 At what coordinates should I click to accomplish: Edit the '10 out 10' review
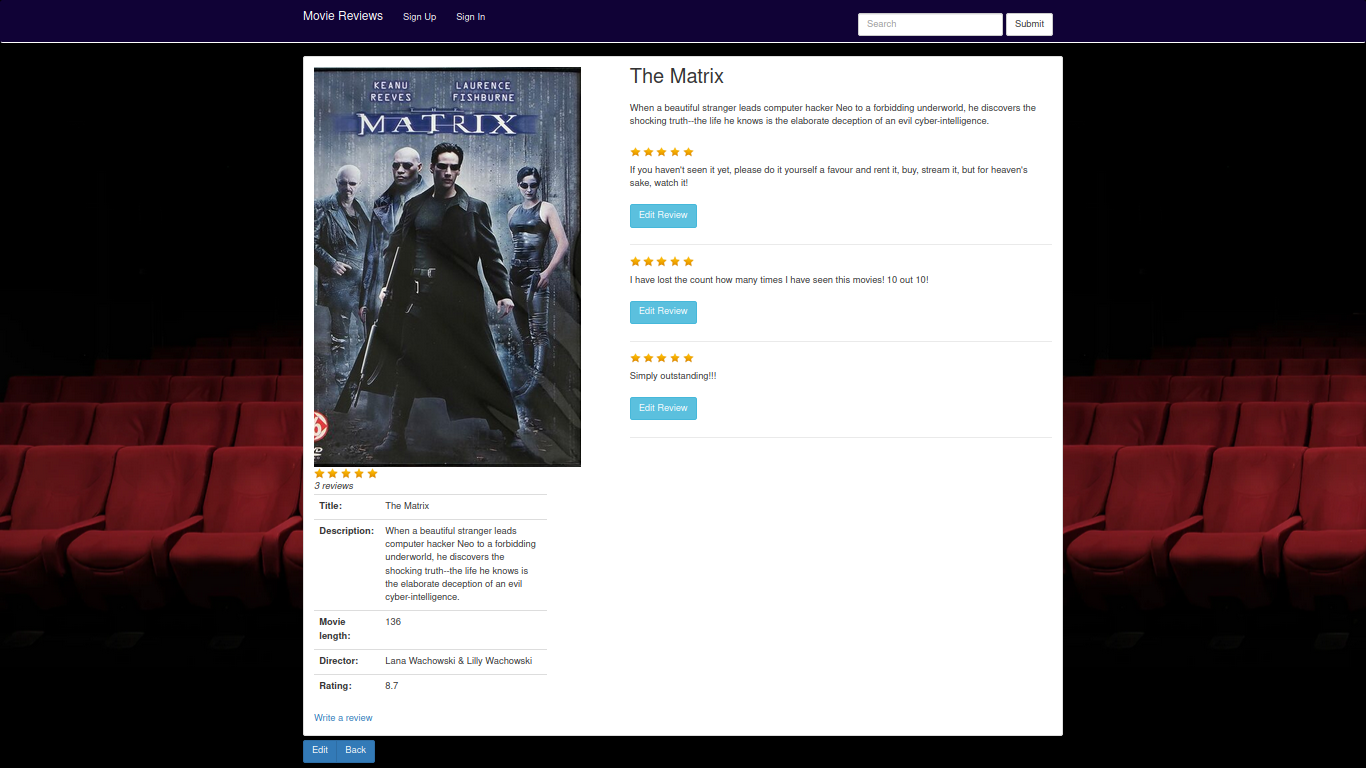click(663, 312)
